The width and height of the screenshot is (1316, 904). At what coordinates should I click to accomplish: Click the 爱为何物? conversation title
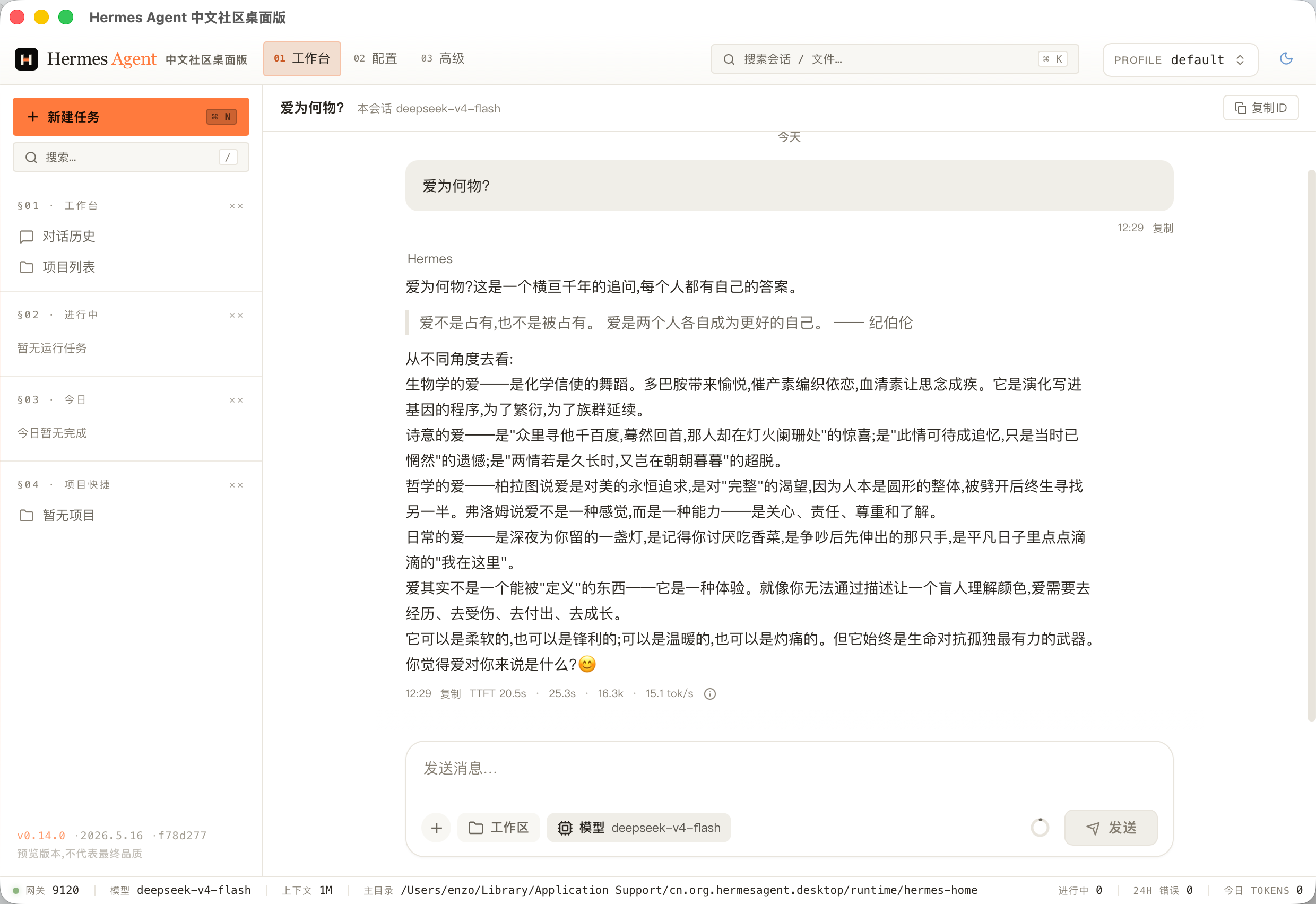pos(311,108)
